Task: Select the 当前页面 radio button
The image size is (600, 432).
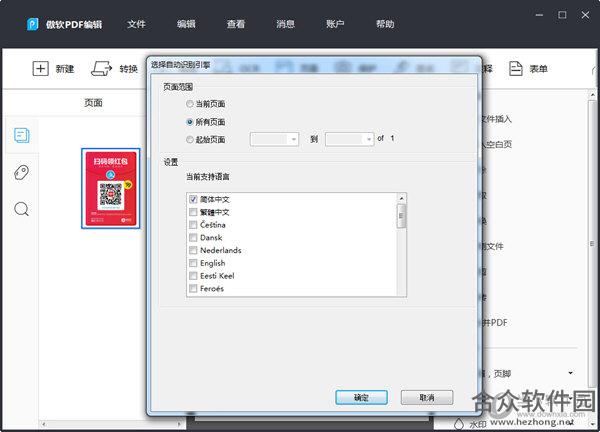Action: (189, 104)
